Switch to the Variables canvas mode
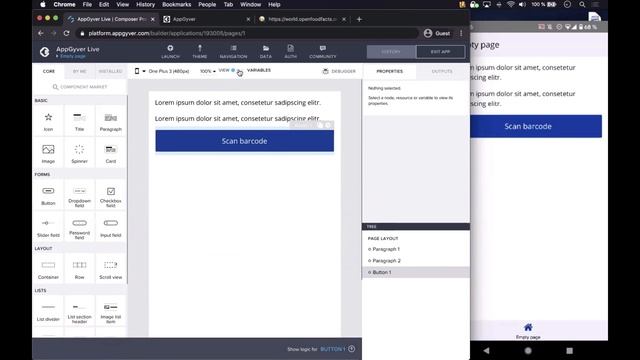640x360 pixels. [x=259, y=70]
